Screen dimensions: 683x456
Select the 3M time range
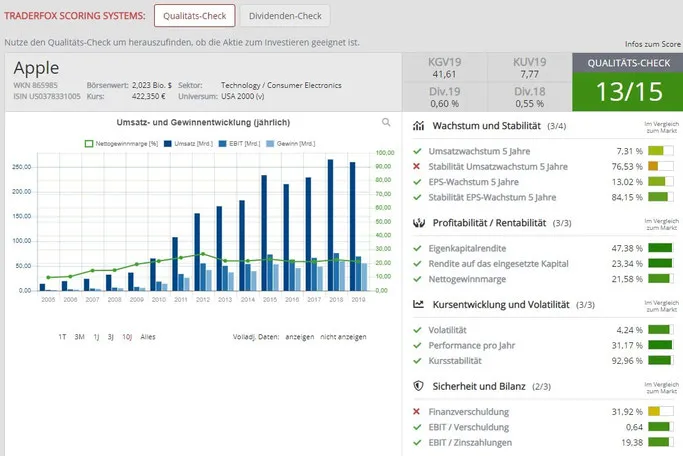(79, 337)
